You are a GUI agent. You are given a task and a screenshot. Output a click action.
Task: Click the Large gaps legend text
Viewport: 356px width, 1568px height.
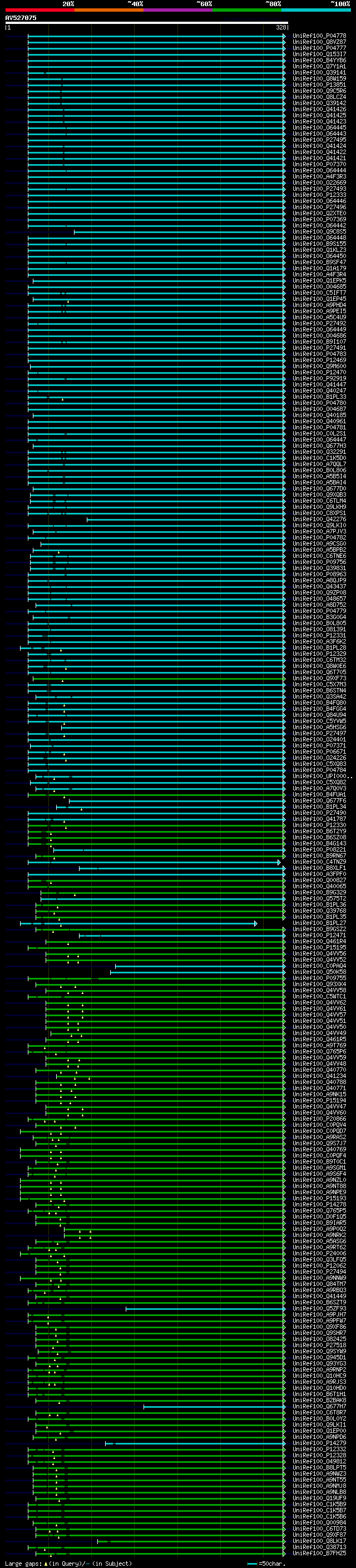point(68,1563)
